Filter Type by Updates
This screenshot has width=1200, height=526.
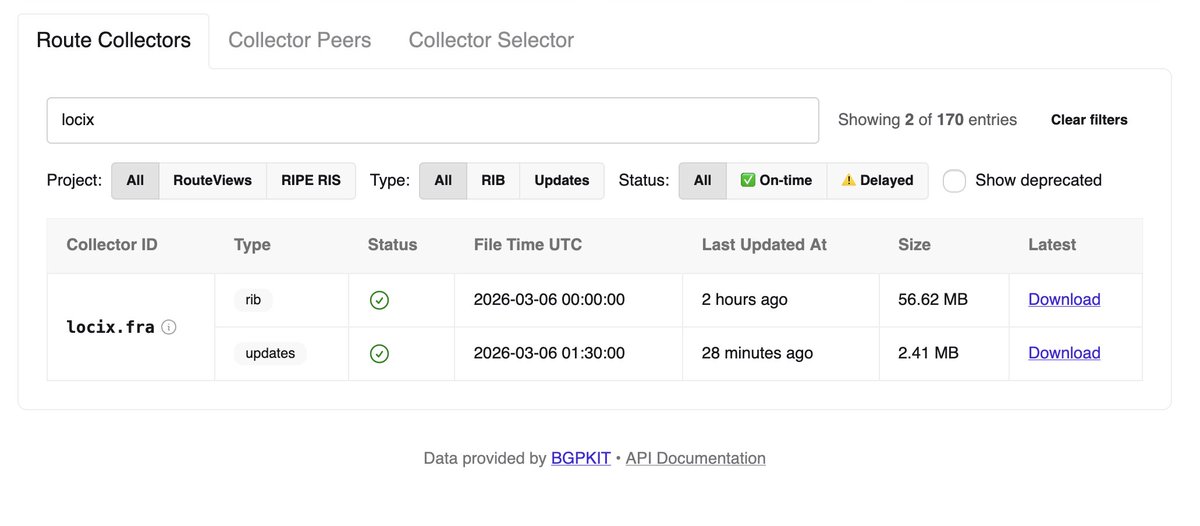click(562, 181)
